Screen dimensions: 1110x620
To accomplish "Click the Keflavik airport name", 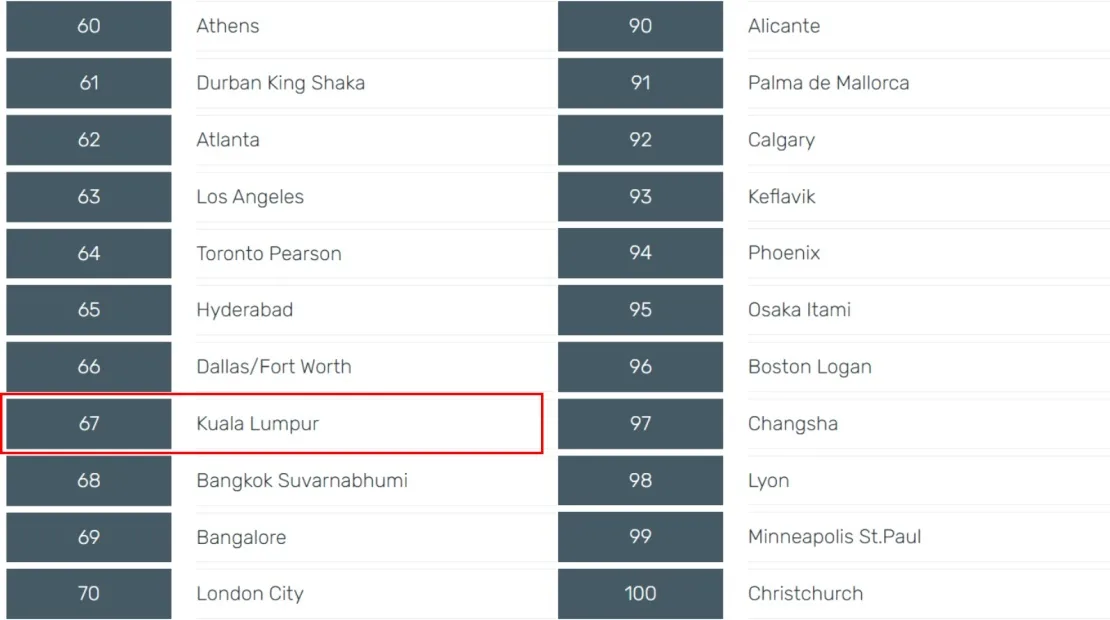I will (x=782, y=197).
